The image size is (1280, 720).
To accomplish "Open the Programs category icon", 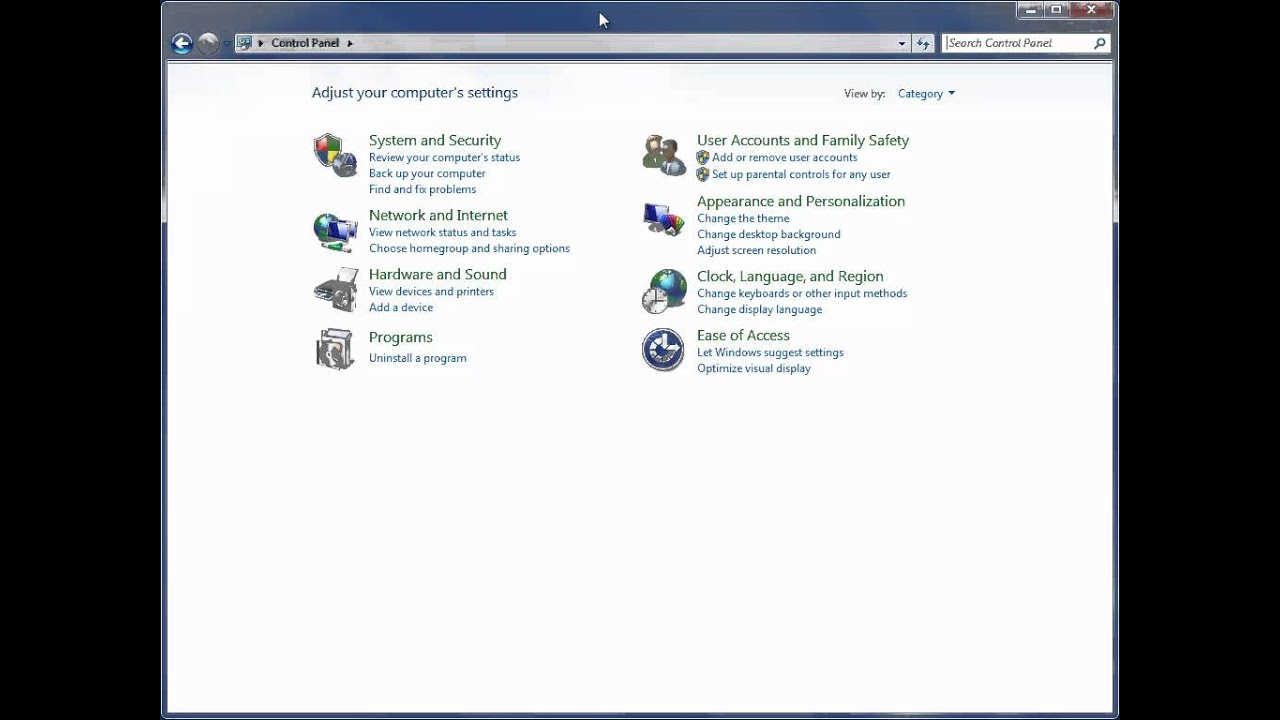I will tap(334, 349).
